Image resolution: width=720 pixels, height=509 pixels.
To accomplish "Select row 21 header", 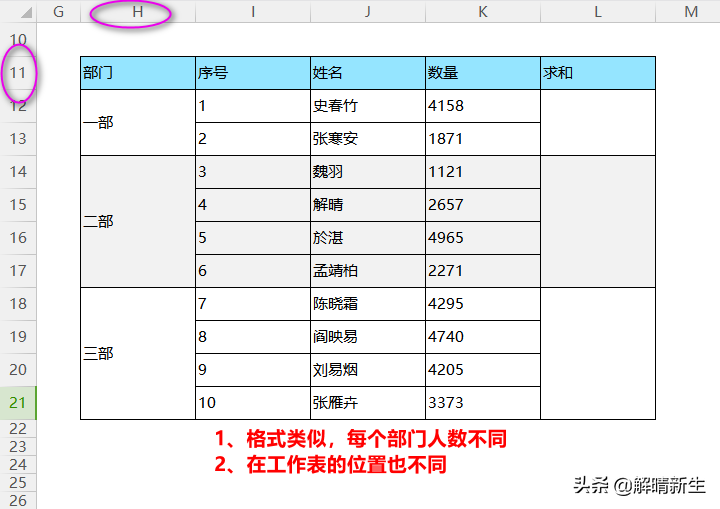I will pyautogui.click(x=18, y=403).
